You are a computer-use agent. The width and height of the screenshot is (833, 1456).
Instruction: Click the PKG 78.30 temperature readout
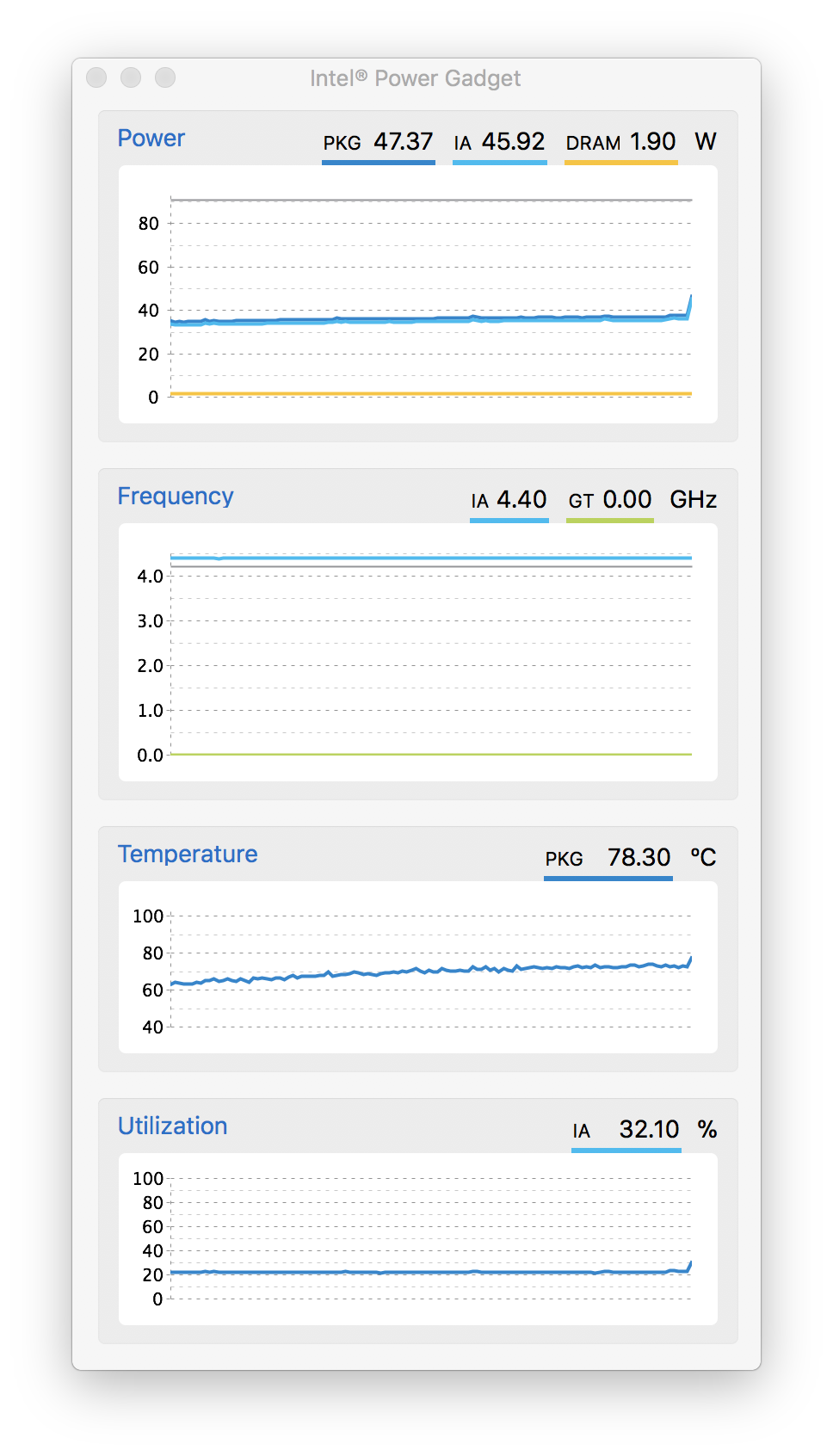pyautogui.click(x=608, y=858)
